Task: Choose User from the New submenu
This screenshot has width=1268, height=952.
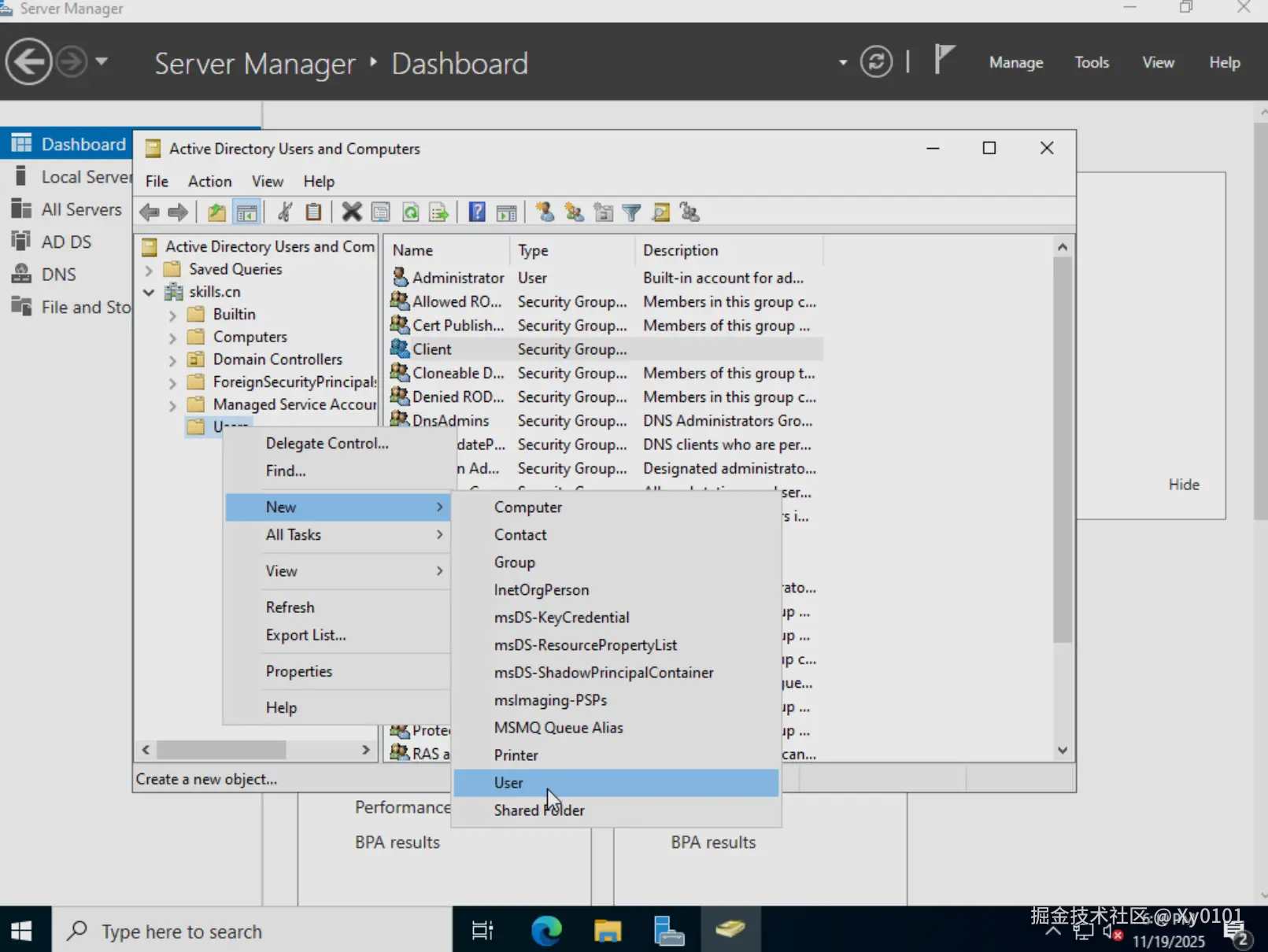Action: tap(508, 783)
